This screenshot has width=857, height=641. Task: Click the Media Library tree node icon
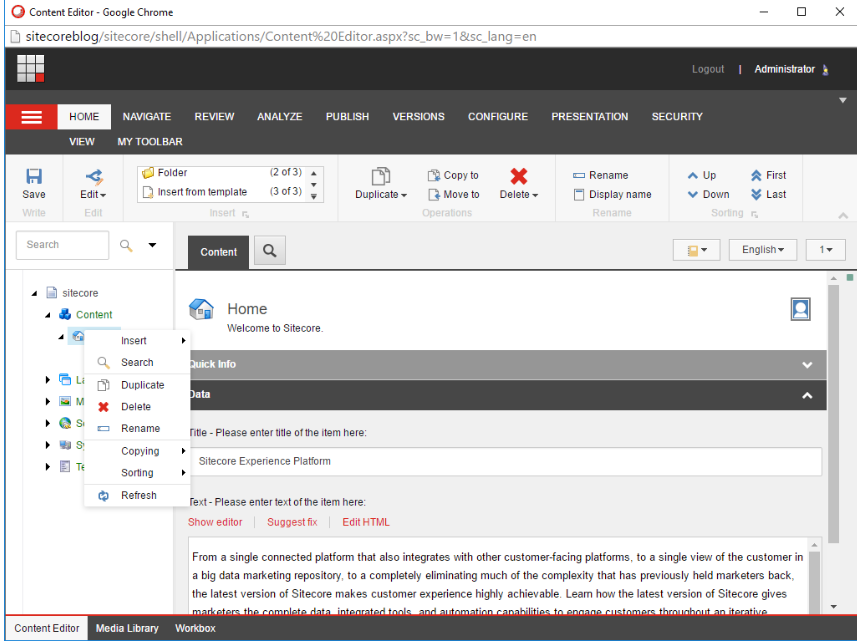point(65,401)
